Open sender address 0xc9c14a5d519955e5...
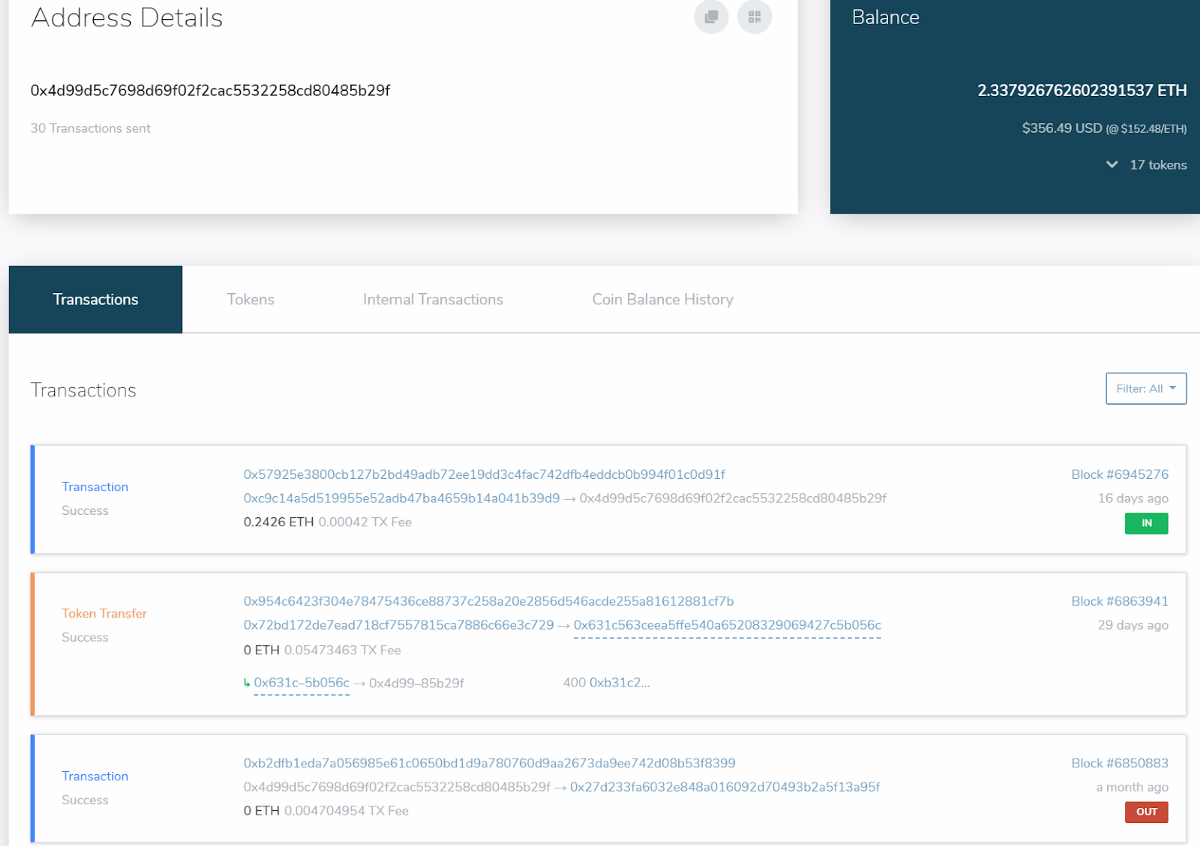1200x846 pixels. pos(402,498)
